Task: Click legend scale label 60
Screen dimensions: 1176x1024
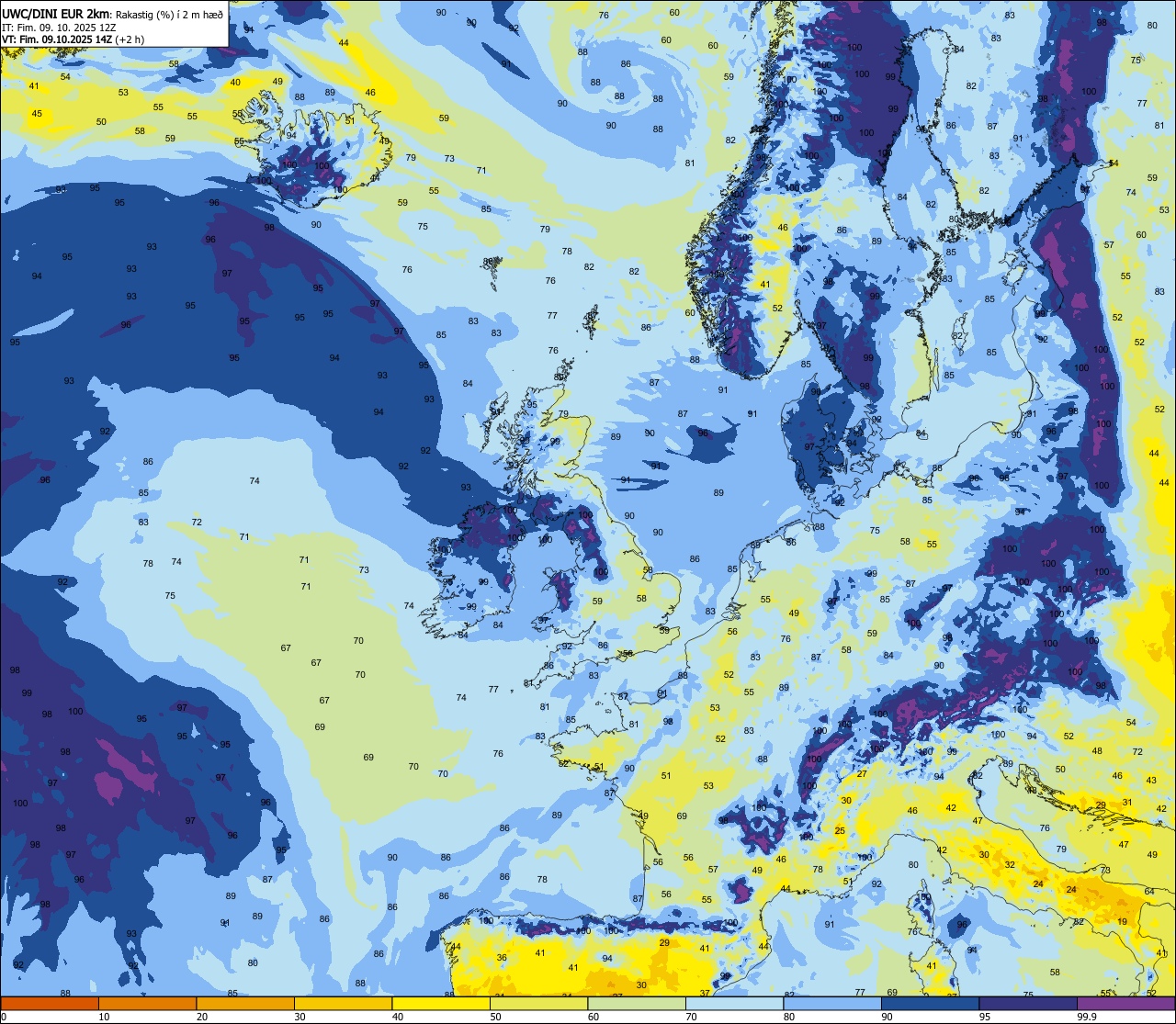Action: tap(593, 1017)
